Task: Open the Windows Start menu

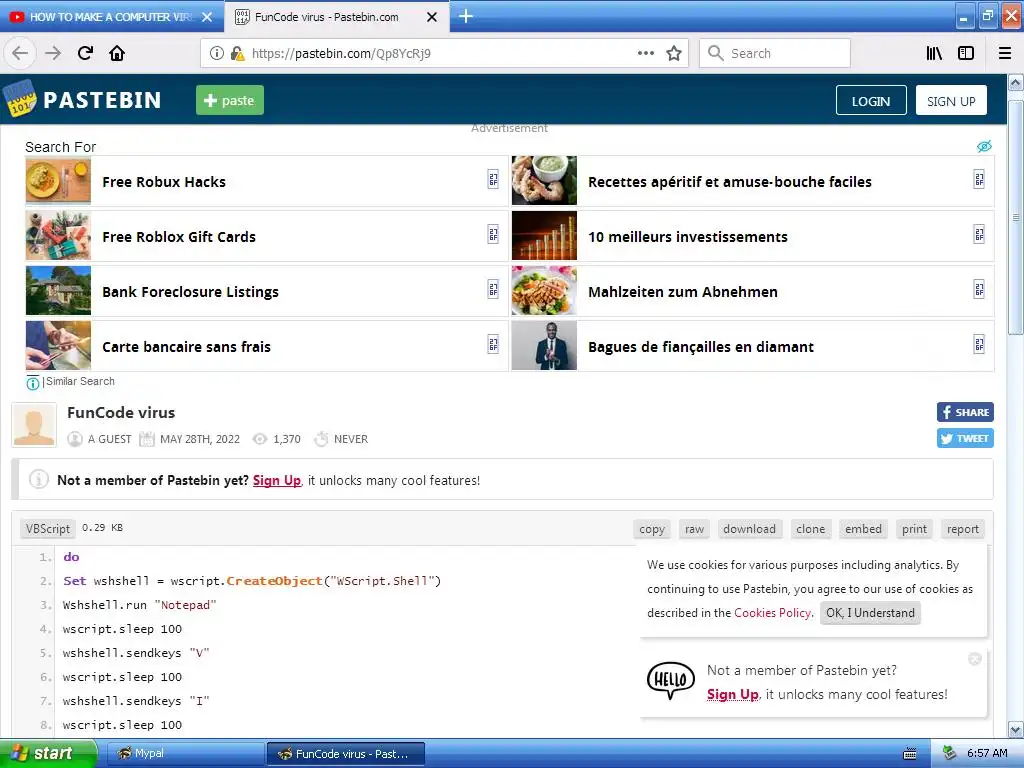Action: 48,753
